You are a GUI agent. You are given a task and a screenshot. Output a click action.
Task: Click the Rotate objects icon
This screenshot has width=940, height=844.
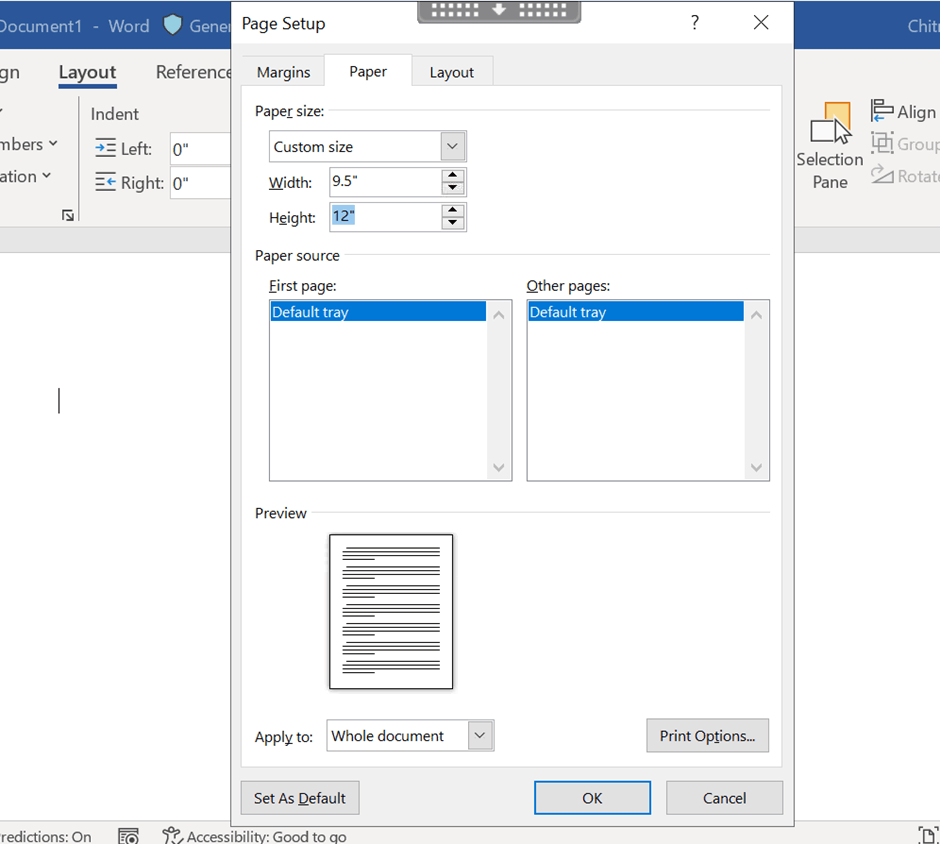tap(882, 175)
